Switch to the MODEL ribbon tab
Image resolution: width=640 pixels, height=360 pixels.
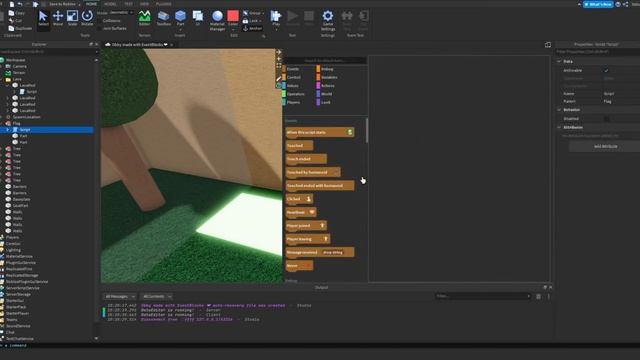(110, 4)
